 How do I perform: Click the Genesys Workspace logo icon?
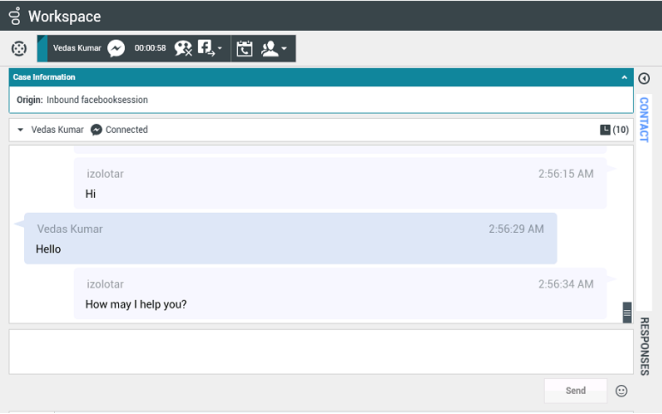pos(14,16)
